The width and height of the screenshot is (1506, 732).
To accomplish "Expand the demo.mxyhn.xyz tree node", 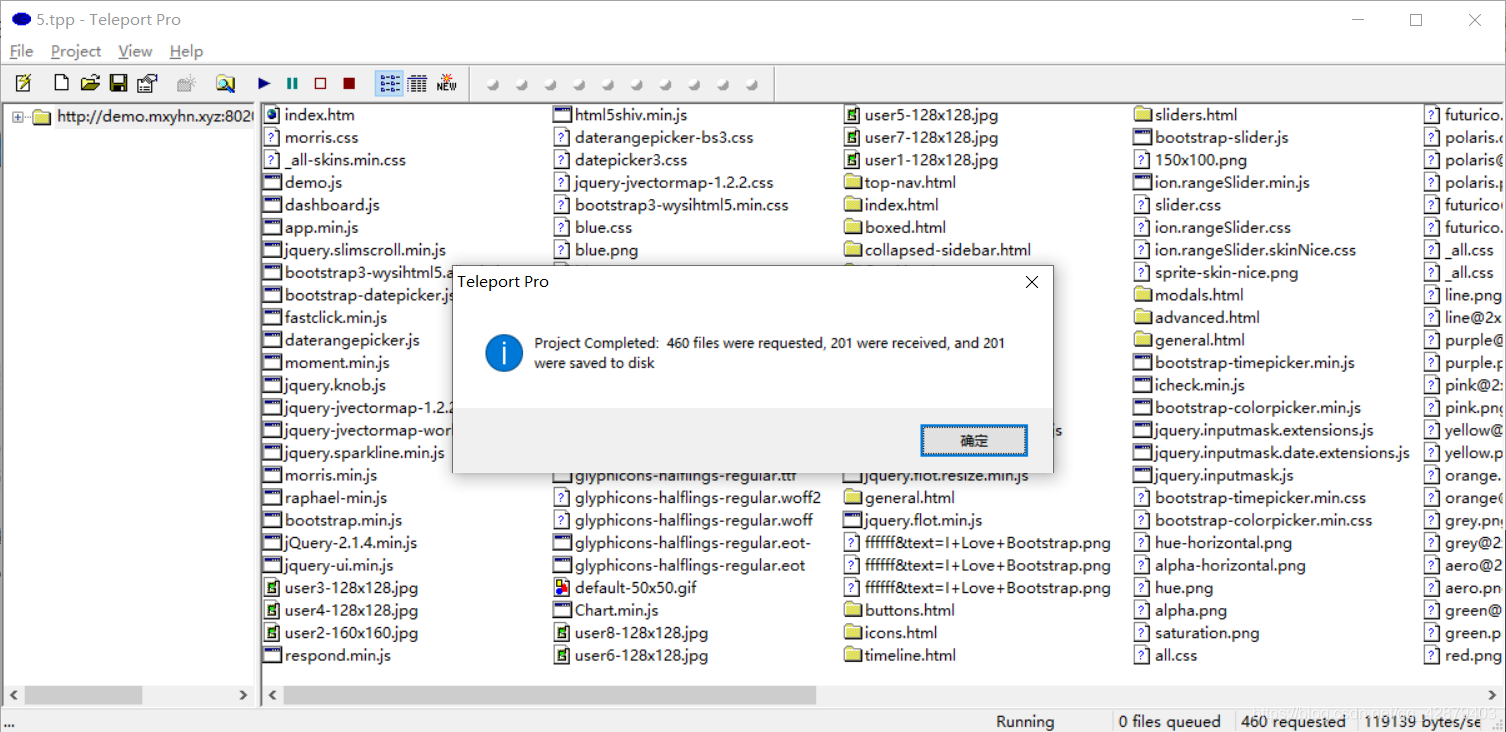I will tap(18, 117).
